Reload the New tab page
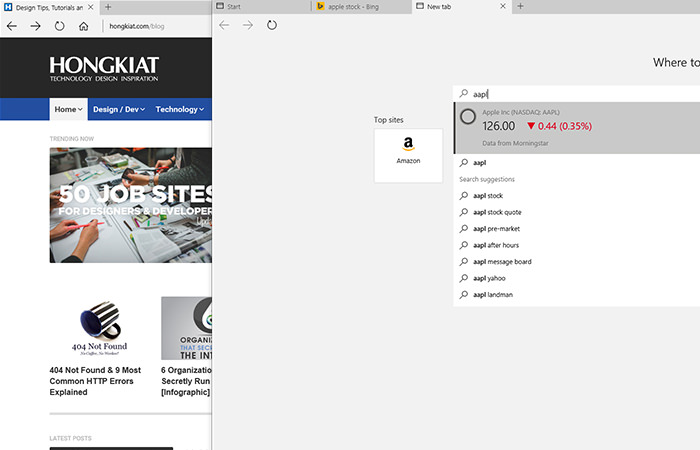The image size is (700, 450). tap(271, 25)
